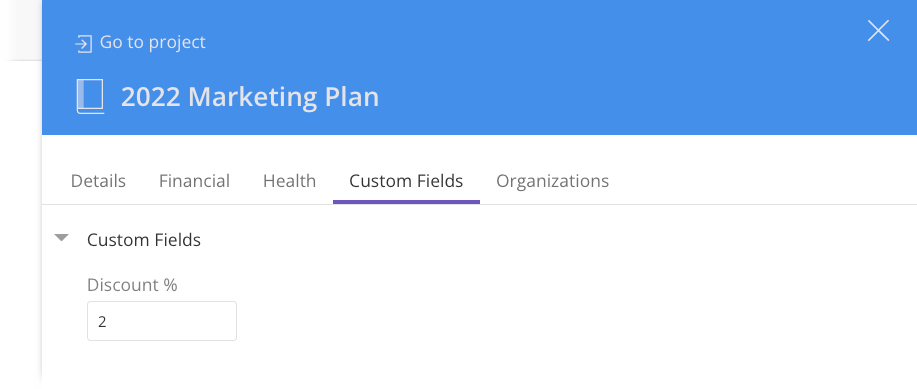Image resolution: width=917 pixels, height=389 pixels.
Task: Select the 2022 Marketing Plan title
Action: click(x=250, y=97)
